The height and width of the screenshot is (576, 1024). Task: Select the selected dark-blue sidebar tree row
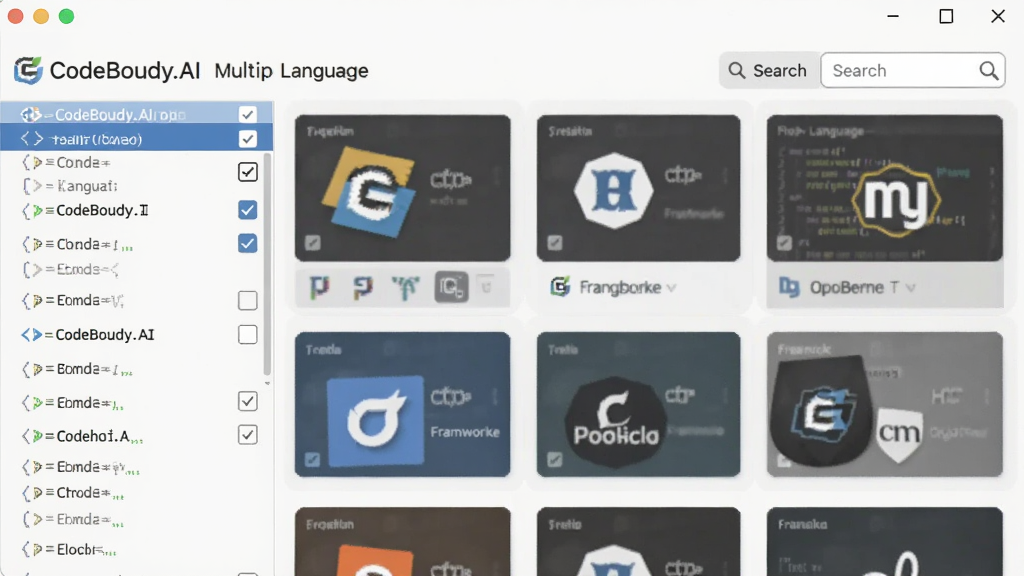coord(136,139)
